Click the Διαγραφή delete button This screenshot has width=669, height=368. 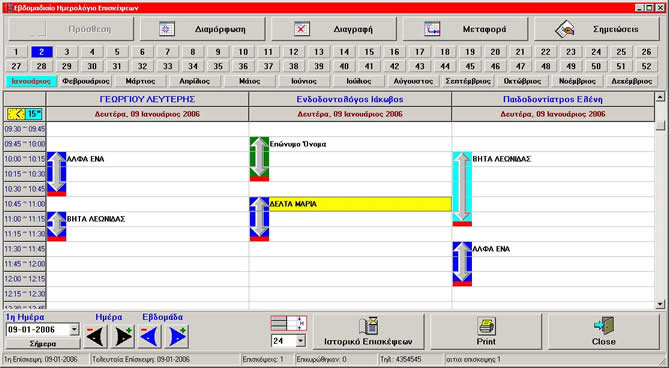pyautogui.click(x=334, y=29)
